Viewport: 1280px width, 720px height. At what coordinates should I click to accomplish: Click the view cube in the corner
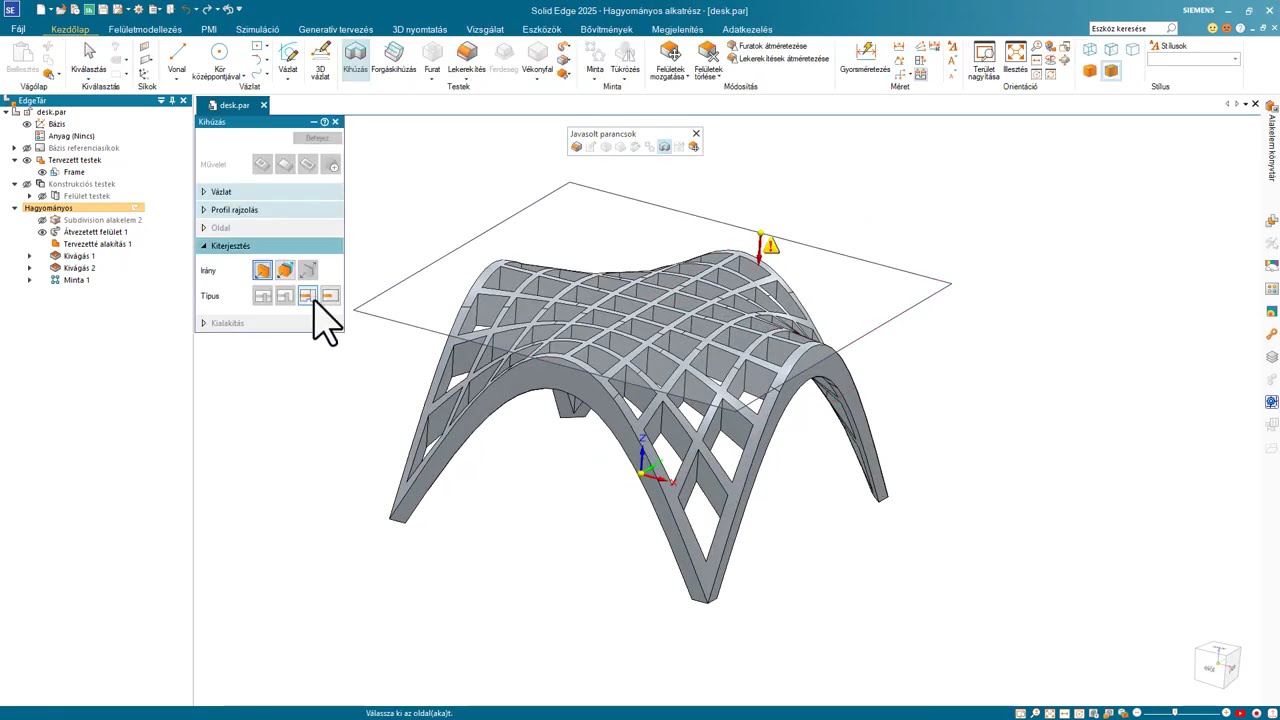pyautogui.click(x=1217, y=665)
